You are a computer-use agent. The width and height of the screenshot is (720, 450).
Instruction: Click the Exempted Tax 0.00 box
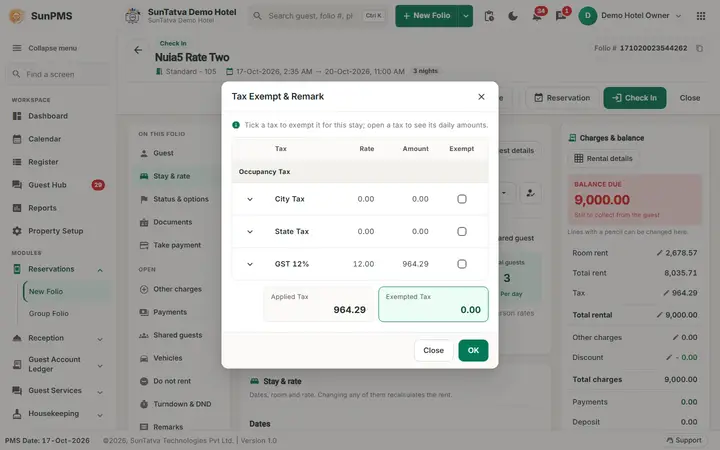(x=433, y=304)
